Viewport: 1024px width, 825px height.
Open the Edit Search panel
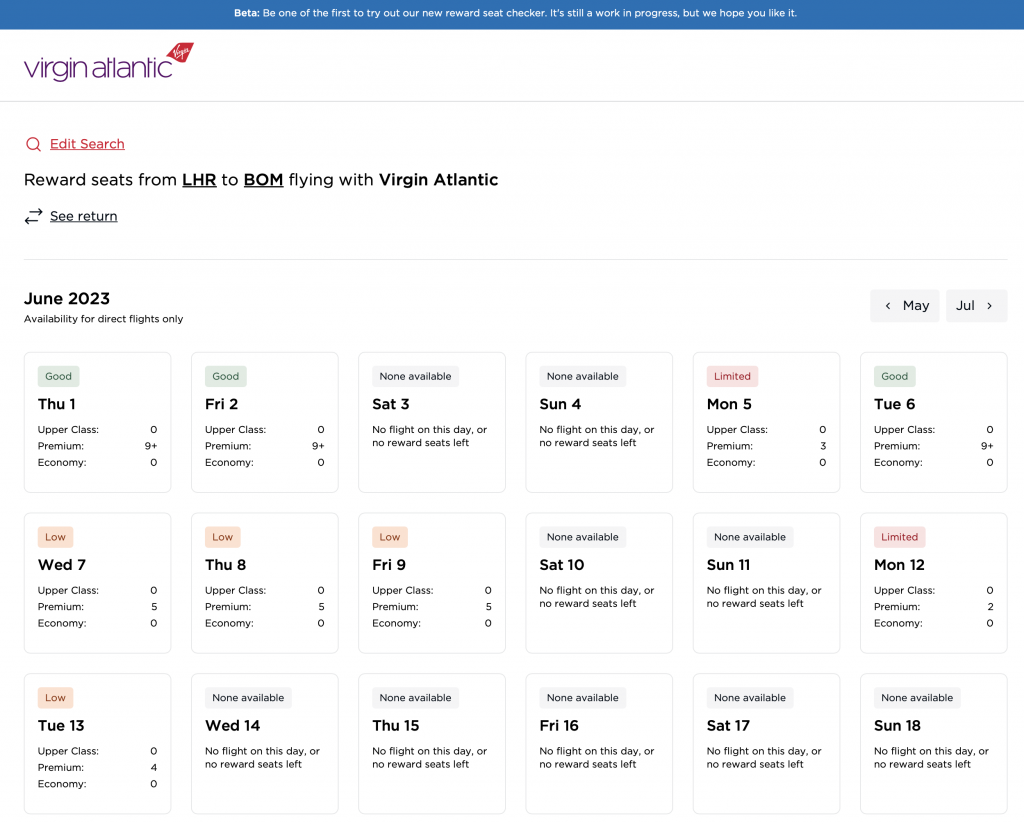86,144
